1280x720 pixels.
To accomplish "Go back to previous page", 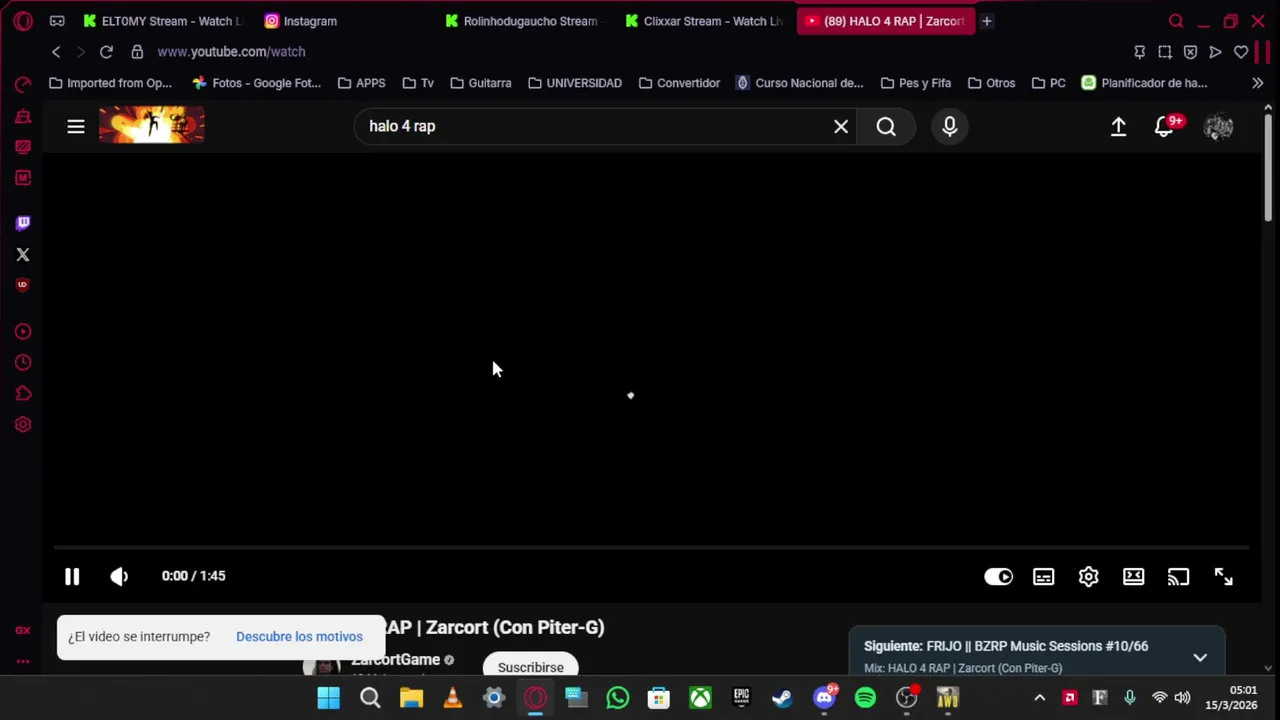I will tap(56, 52).
